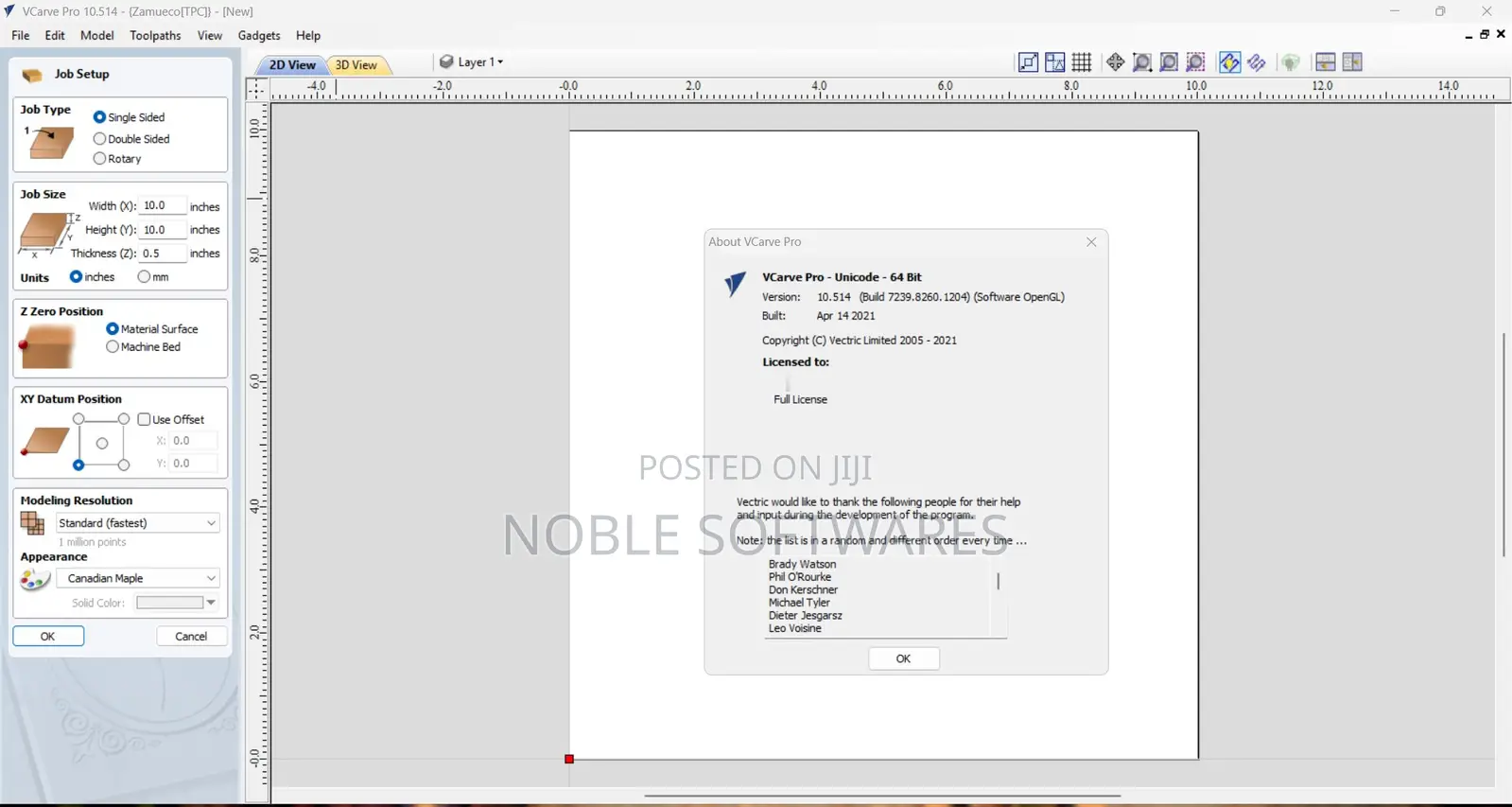
Task: Set XY datum to the top-right corner
Action: tap(124, 419)
